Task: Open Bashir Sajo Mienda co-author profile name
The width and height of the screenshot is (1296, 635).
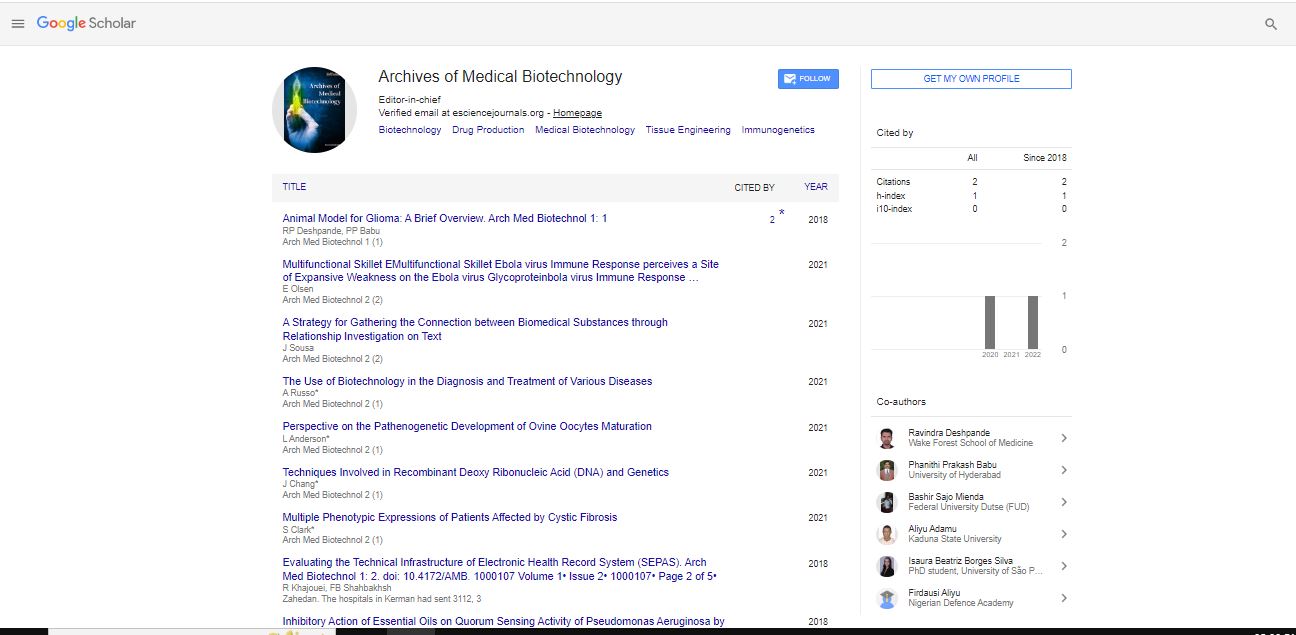Action: point(946,497)
